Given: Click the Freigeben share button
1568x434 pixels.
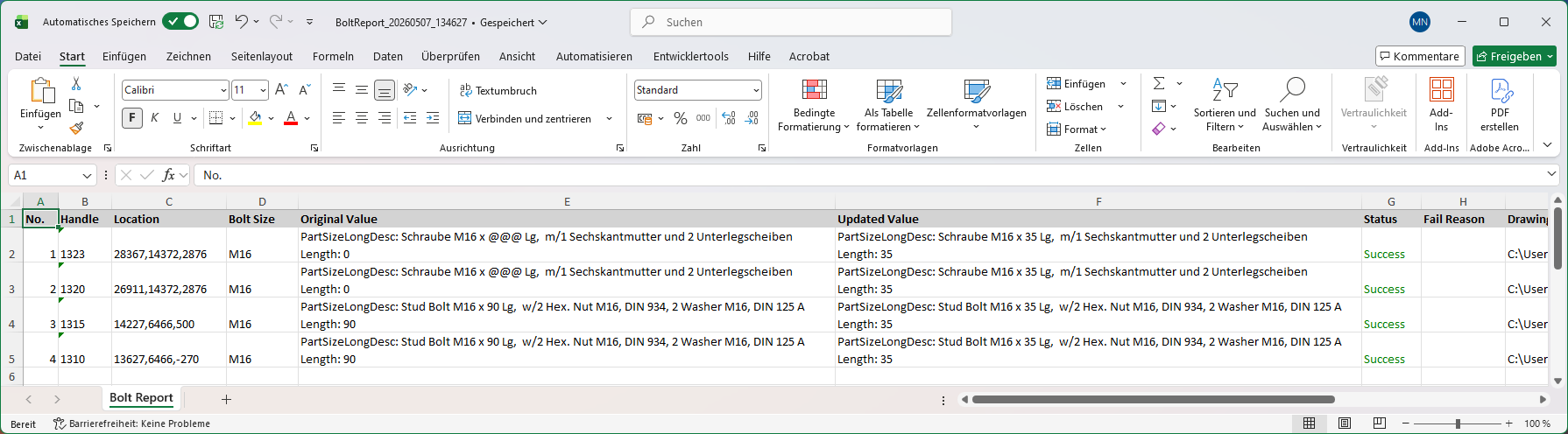Looking at the screenshot, I should 1514,56.
